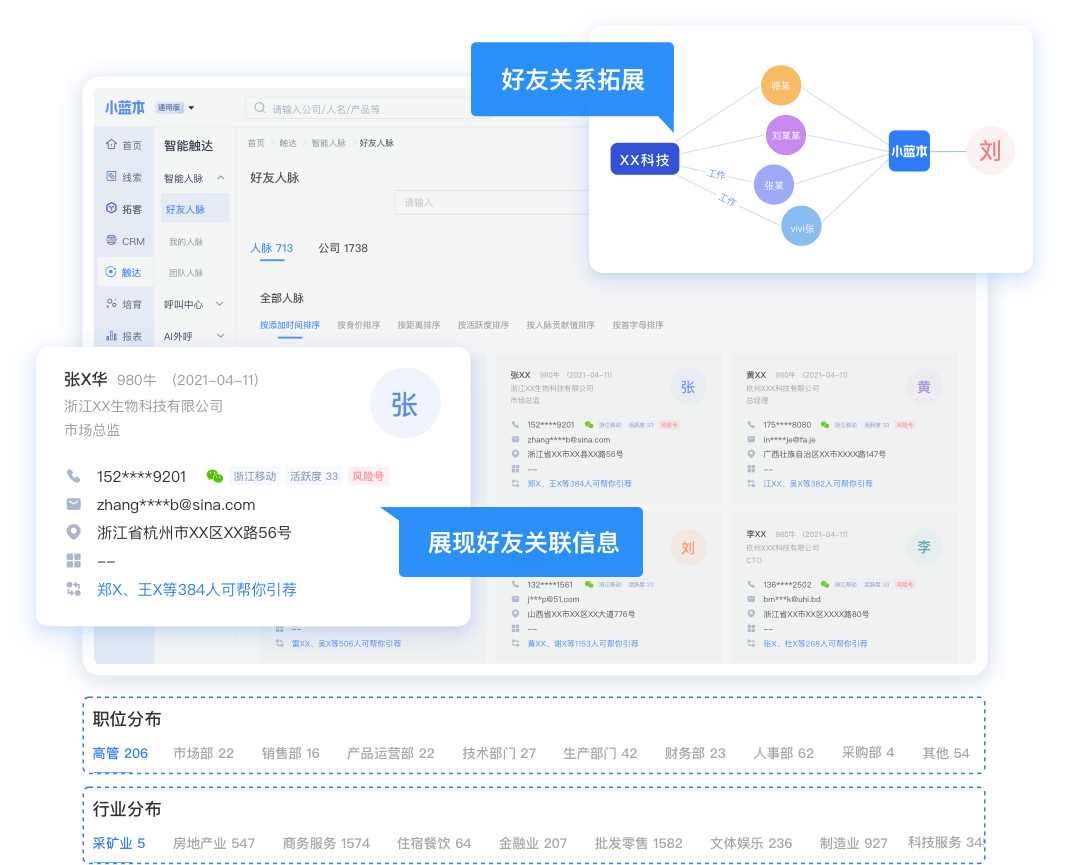
Task: Switch to the 人脉 713 tab
Action: [272, 248]
